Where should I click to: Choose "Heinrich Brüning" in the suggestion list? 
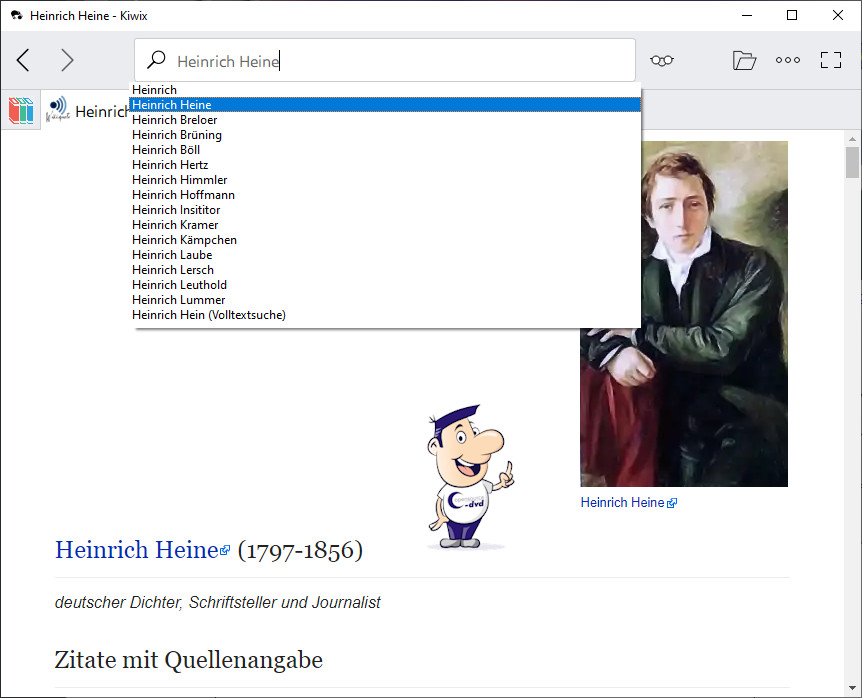click(x=177, y=135)
